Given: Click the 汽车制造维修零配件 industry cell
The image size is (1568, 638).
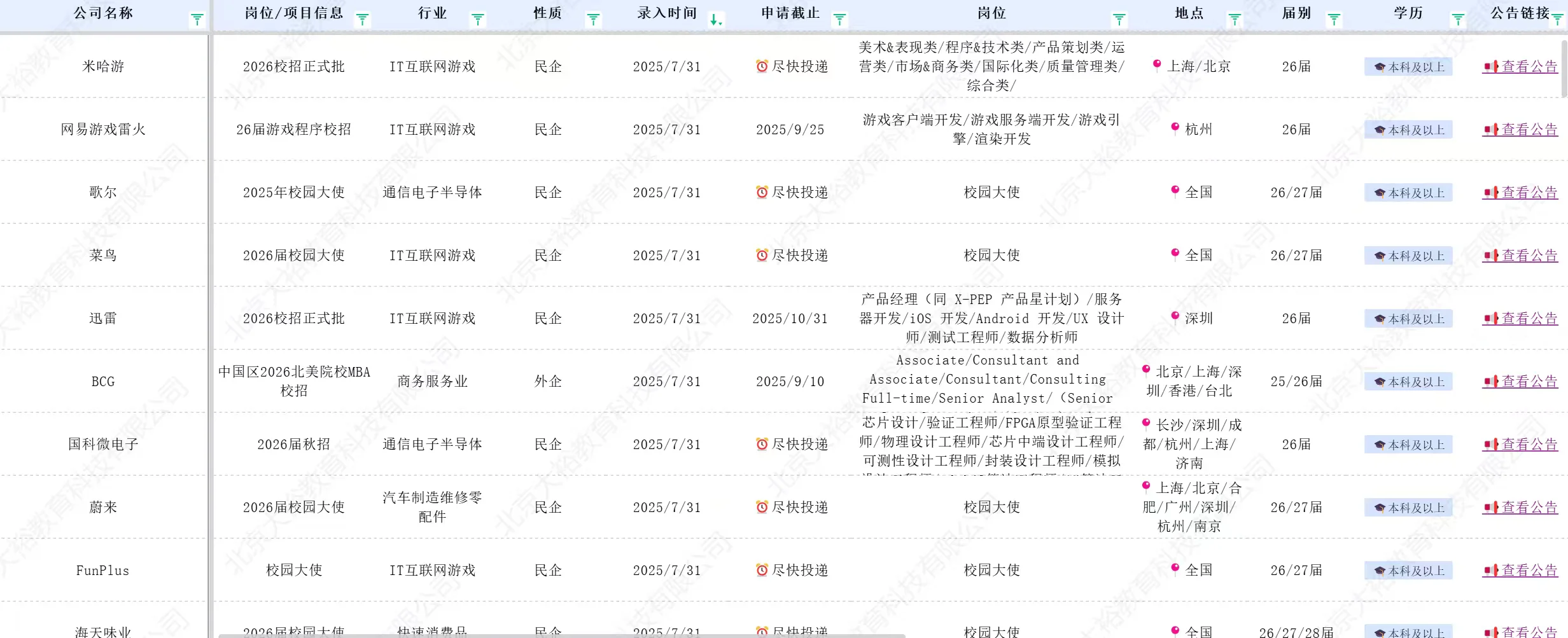Looking at the screenshot, I should 433,507.
